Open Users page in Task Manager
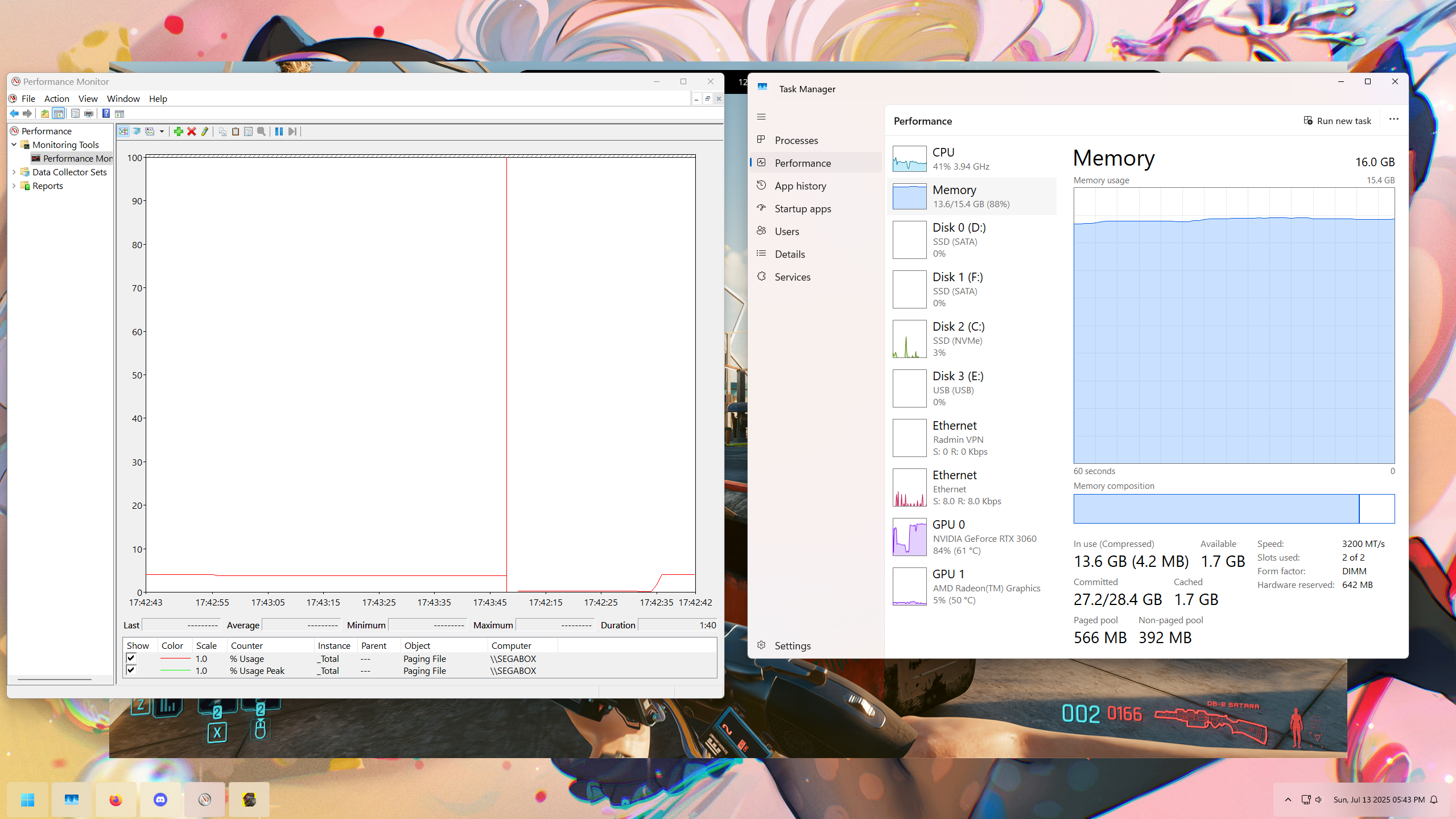This screenshot has width=1456, height=819. (x=816, y=231)
